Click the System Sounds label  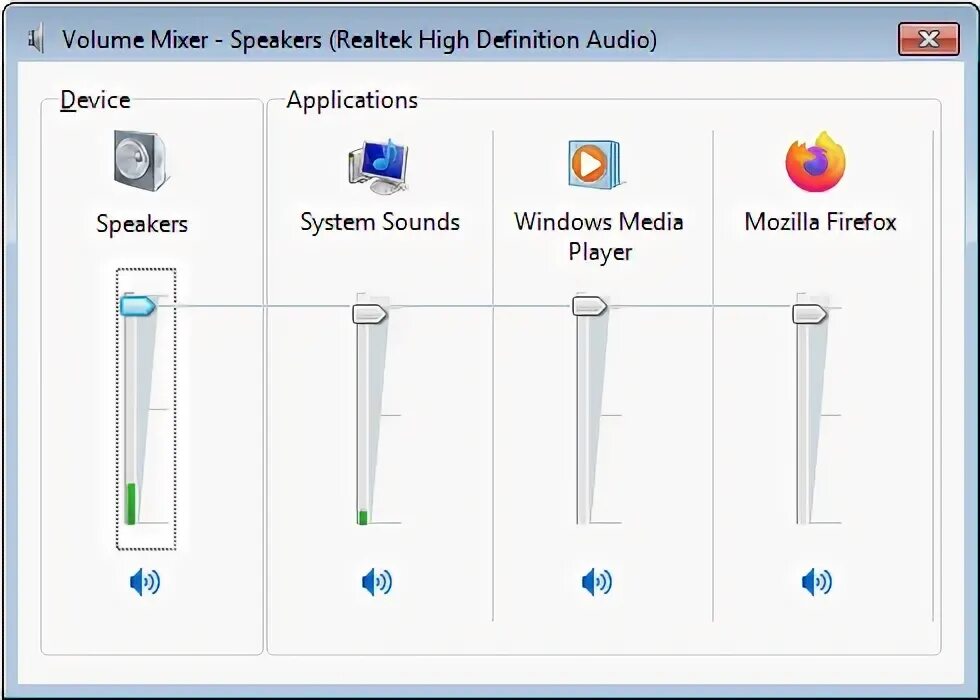pos(380,222)
